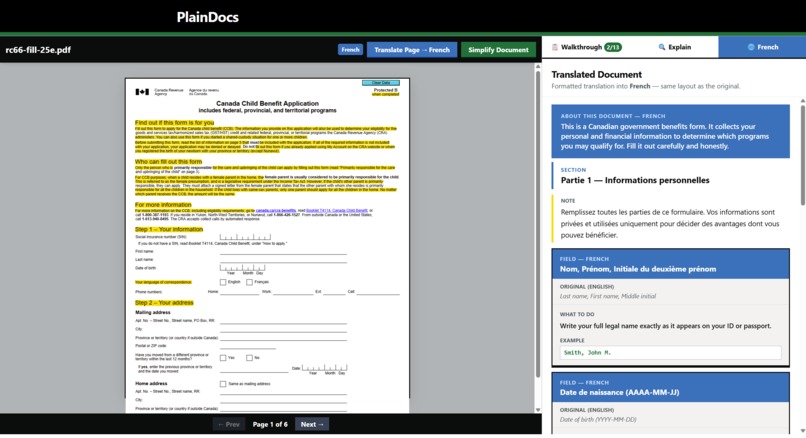
Task: Click the Ext phone extension field
Action: (334, 292)
